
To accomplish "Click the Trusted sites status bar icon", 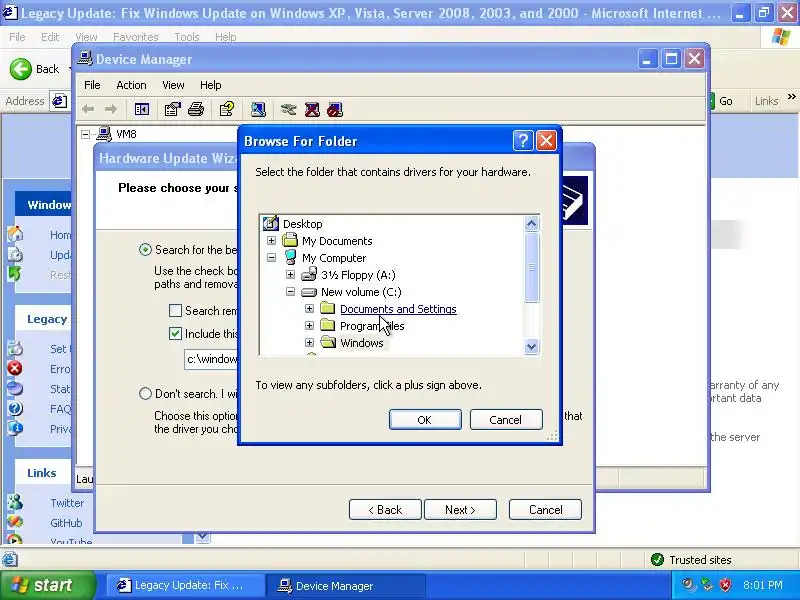I will pos(657,560).
